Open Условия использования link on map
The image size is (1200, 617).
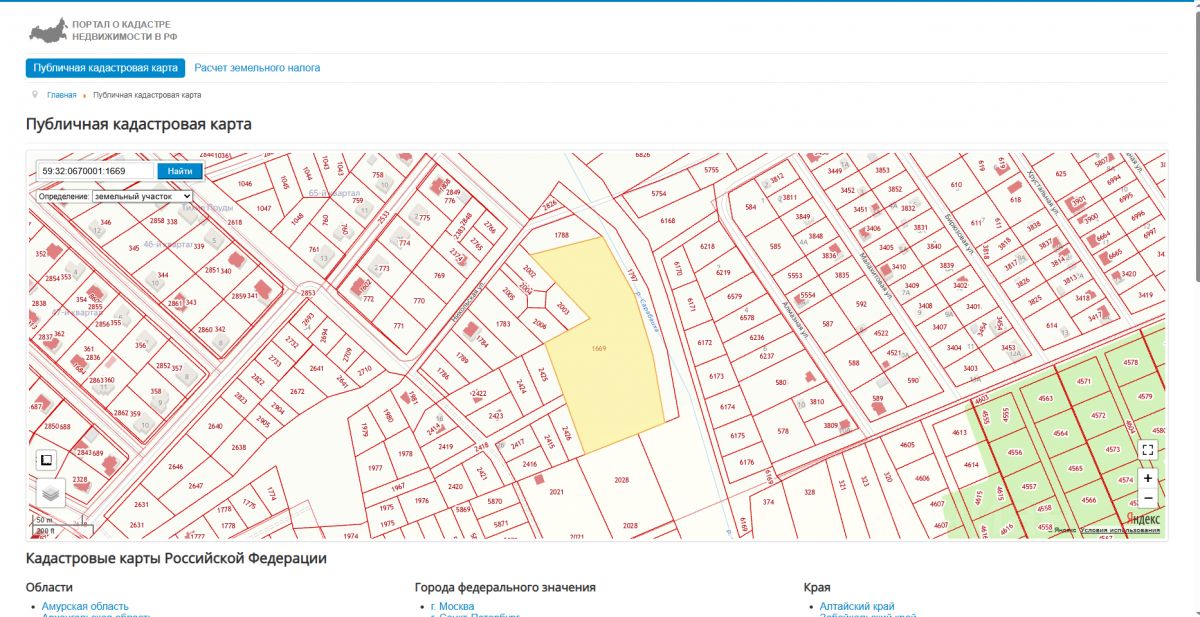pyautogui.click(x=1119, y=530)
